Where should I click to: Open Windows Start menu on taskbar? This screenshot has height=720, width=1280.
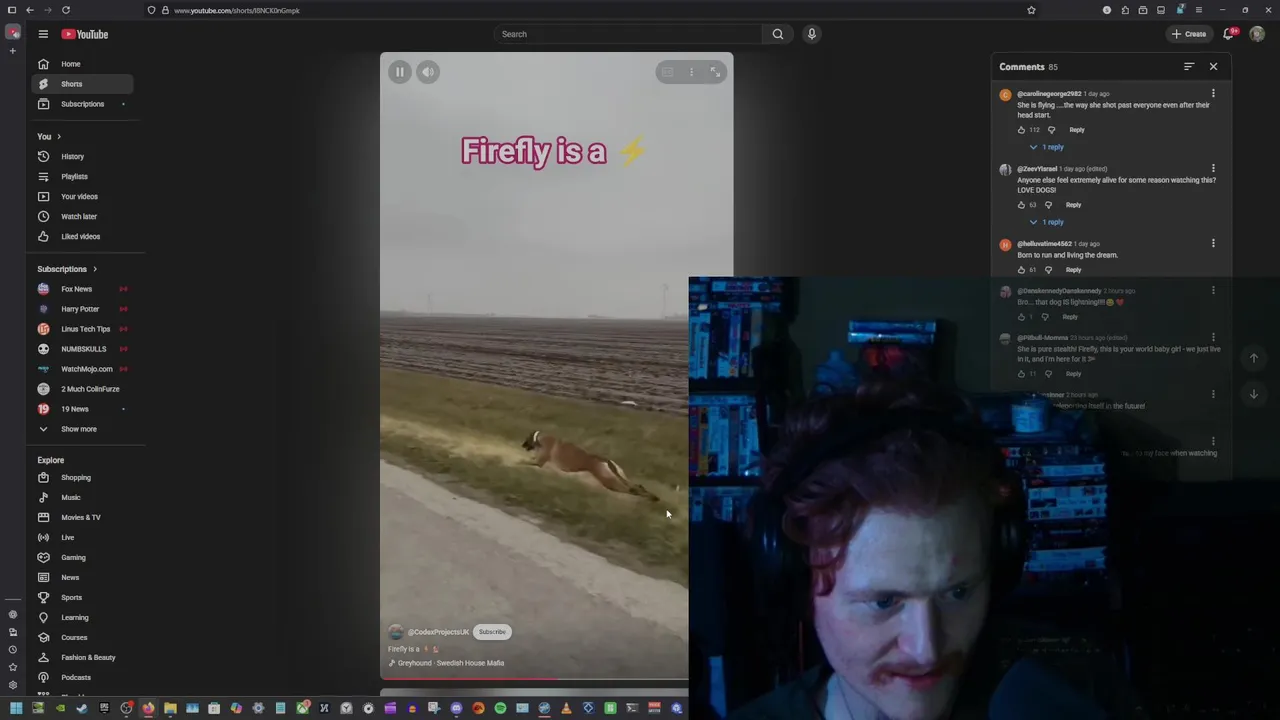tap(16, 709)
